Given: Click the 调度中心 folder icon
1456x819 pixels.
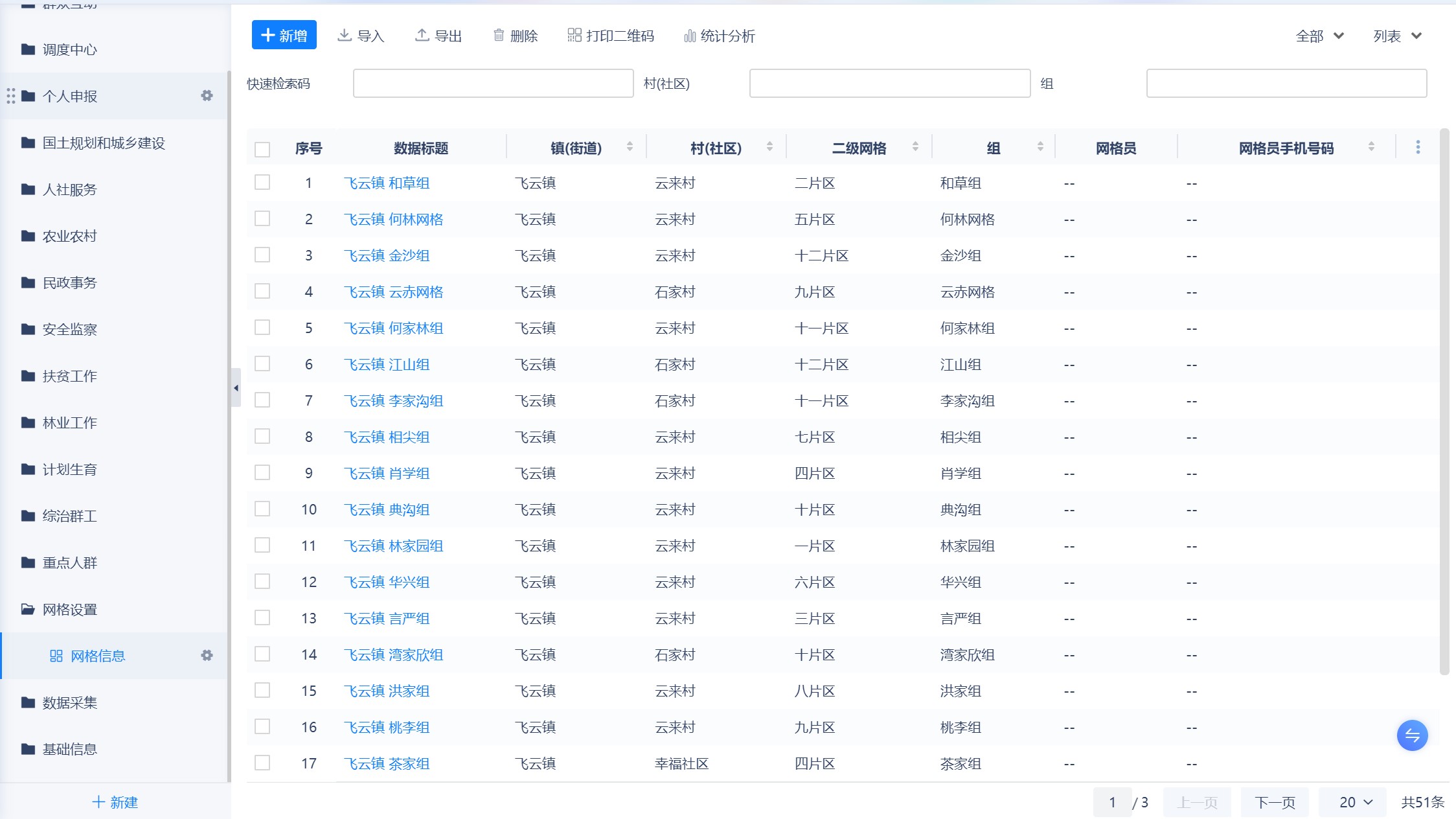Looking at the screenshot, I should 28,49.
